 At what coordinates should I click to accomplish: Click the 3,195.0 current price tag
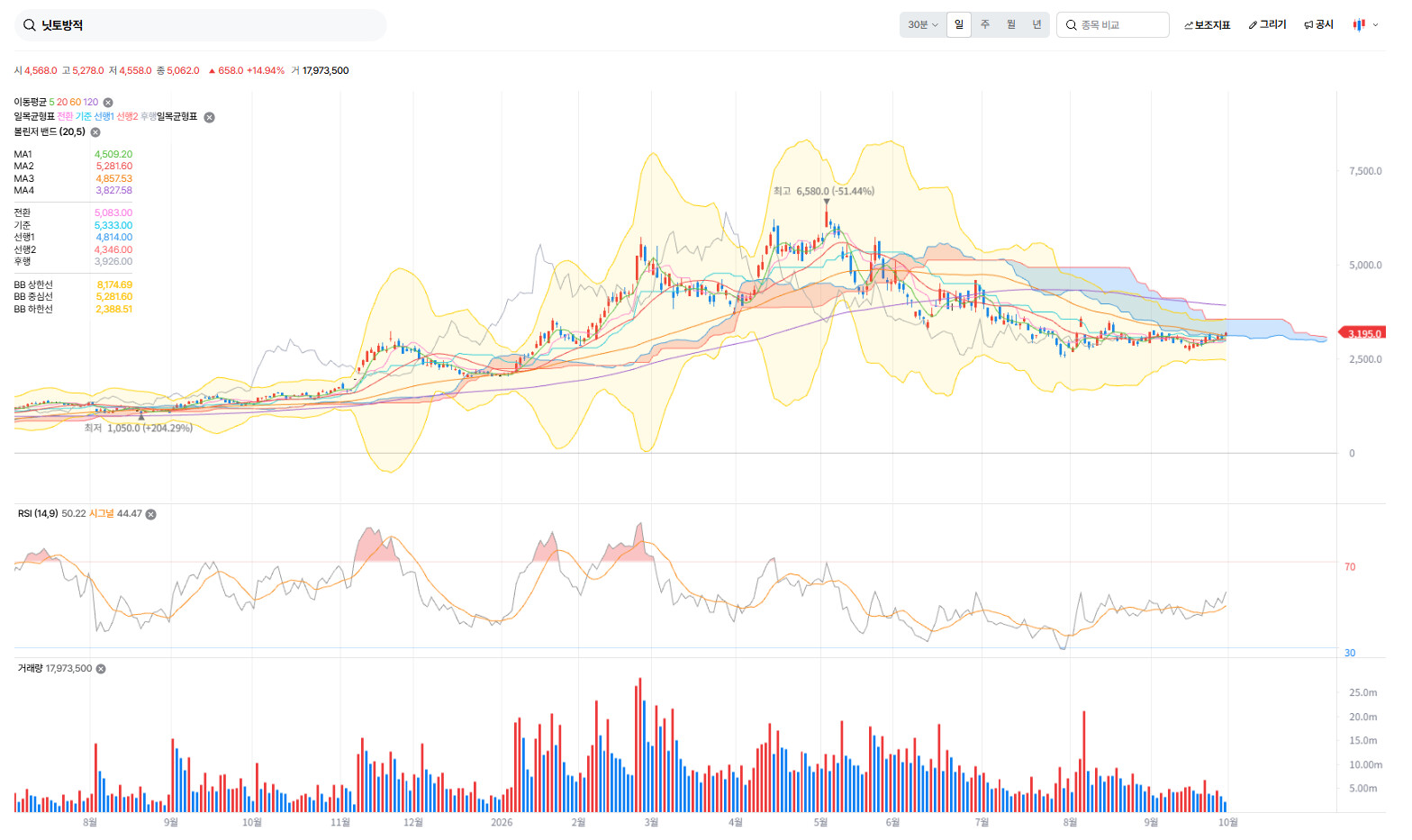(x=1363, y=333)
